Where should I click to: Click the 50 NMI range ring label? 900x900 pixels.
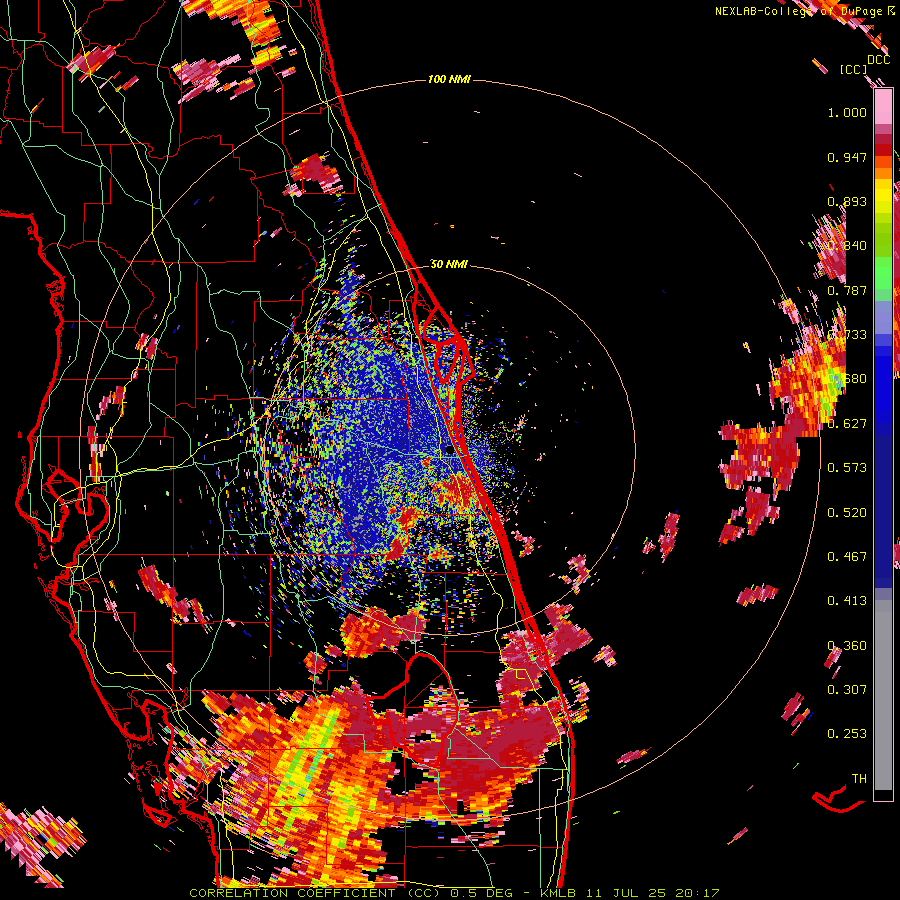[449, 265]
